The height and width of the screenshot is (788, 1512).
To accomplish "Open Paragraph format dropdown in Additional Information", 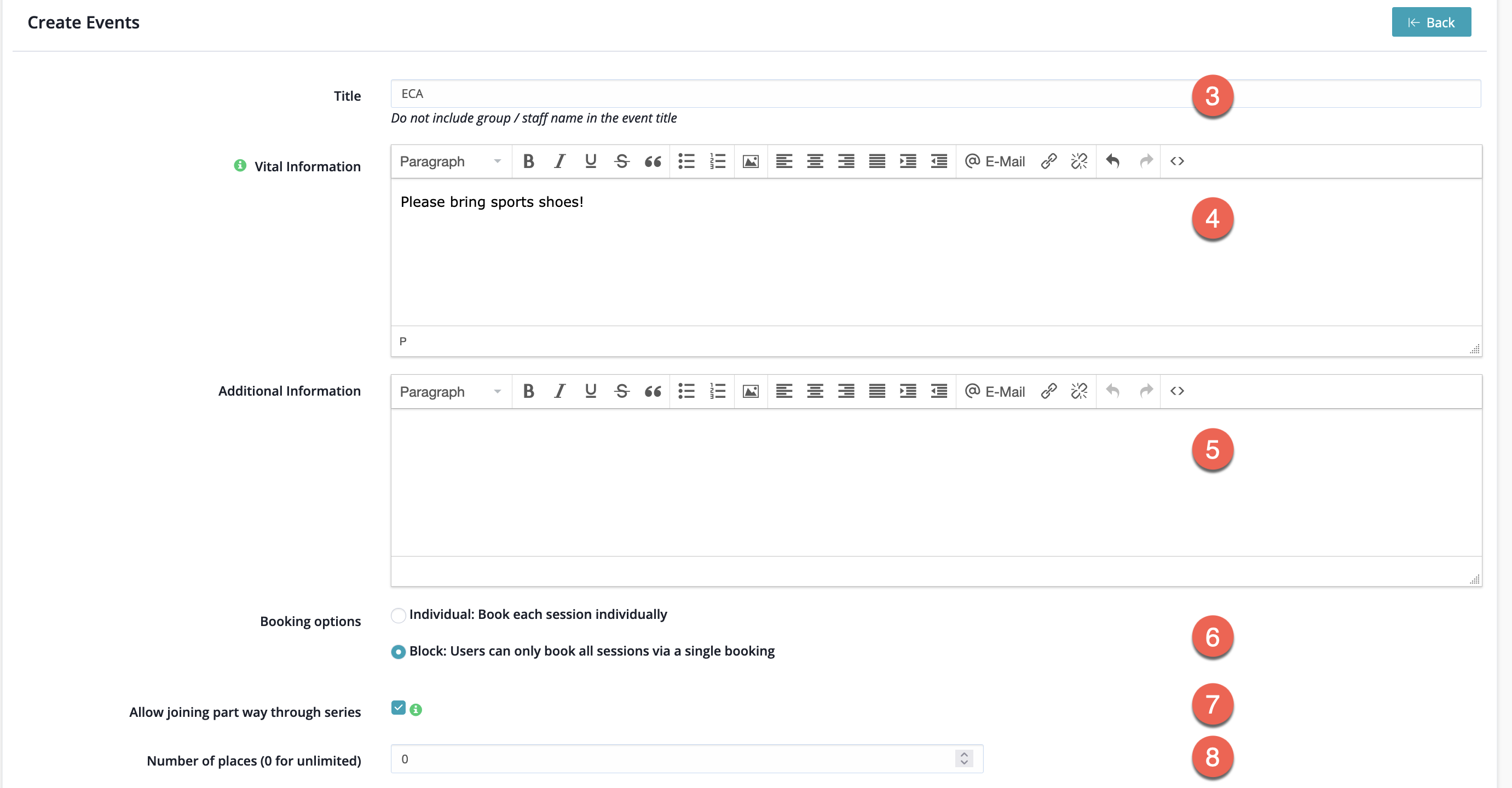I will [x=450, y=391].
